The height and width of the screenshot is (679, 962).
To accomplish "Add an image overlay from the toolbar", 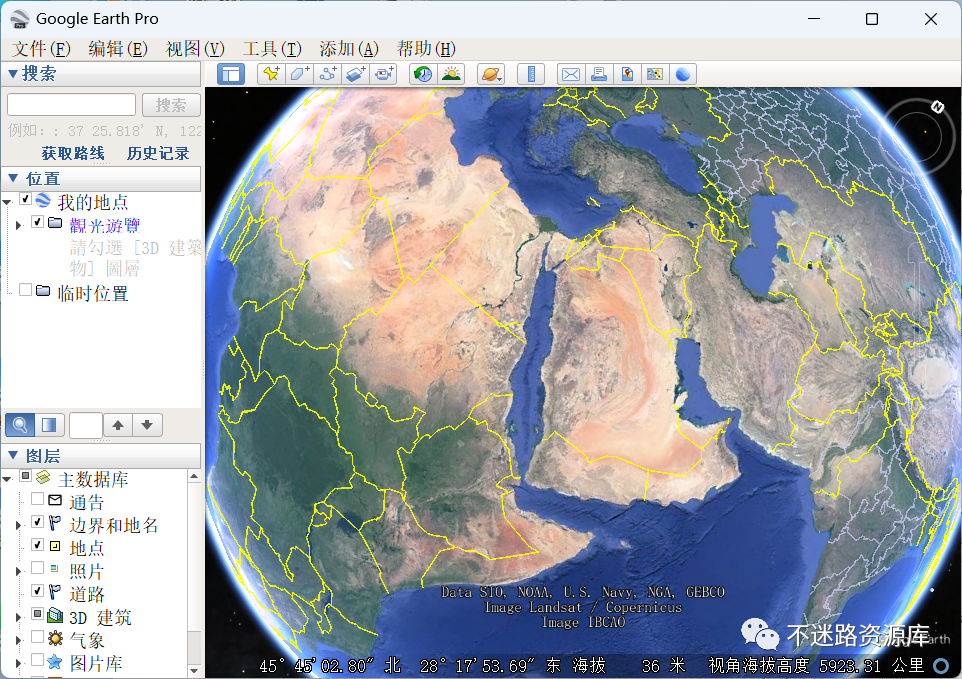I will pos(356,74).
